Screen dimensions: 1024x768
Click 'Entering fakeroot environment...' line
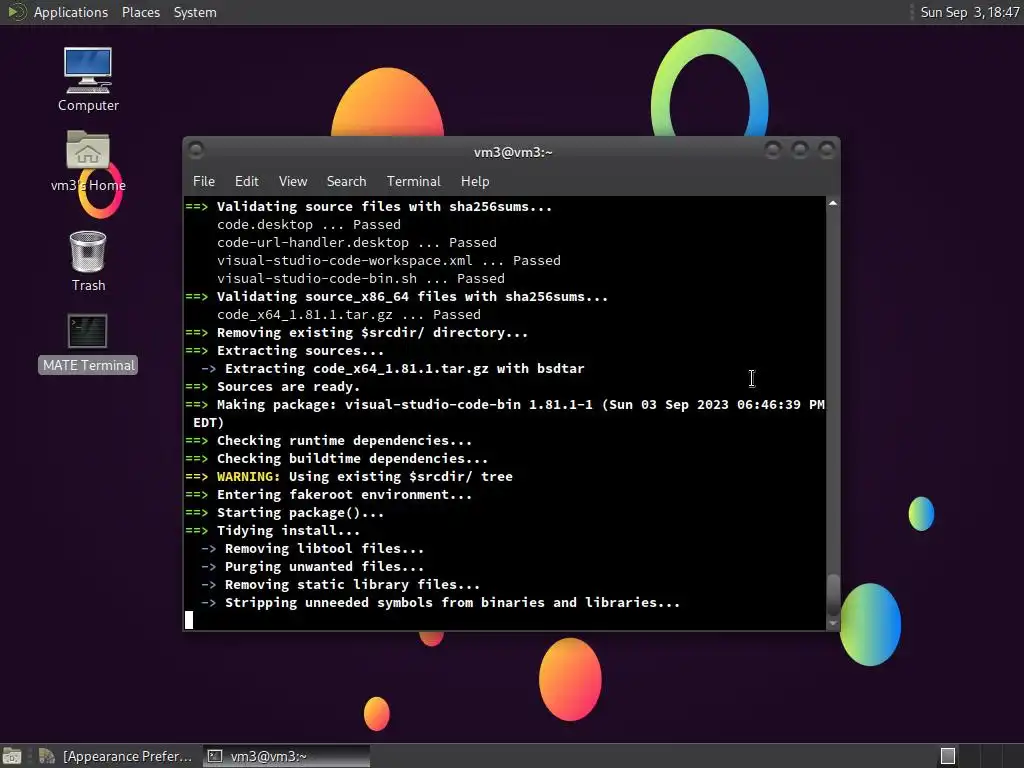point(344,494)
